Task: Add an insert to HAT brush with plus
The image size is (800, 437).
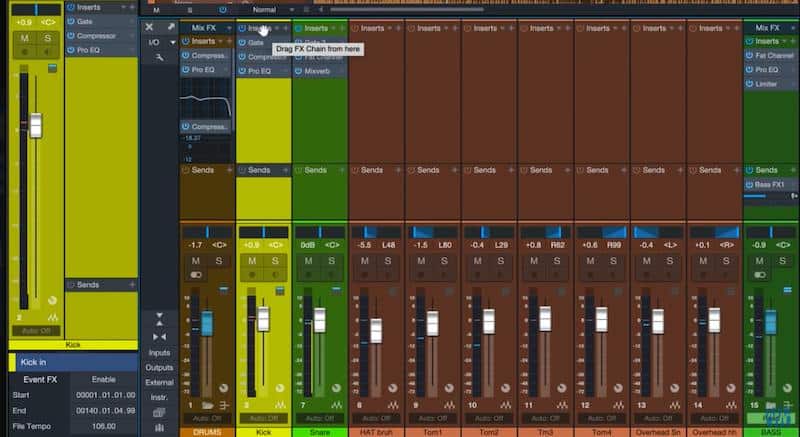Action: tap(398, 29)
